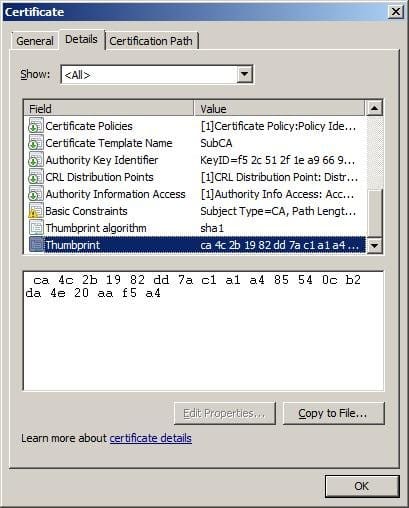Confirm with the OK button
This screenshot has width=409, height=508.
pos(362,486)
